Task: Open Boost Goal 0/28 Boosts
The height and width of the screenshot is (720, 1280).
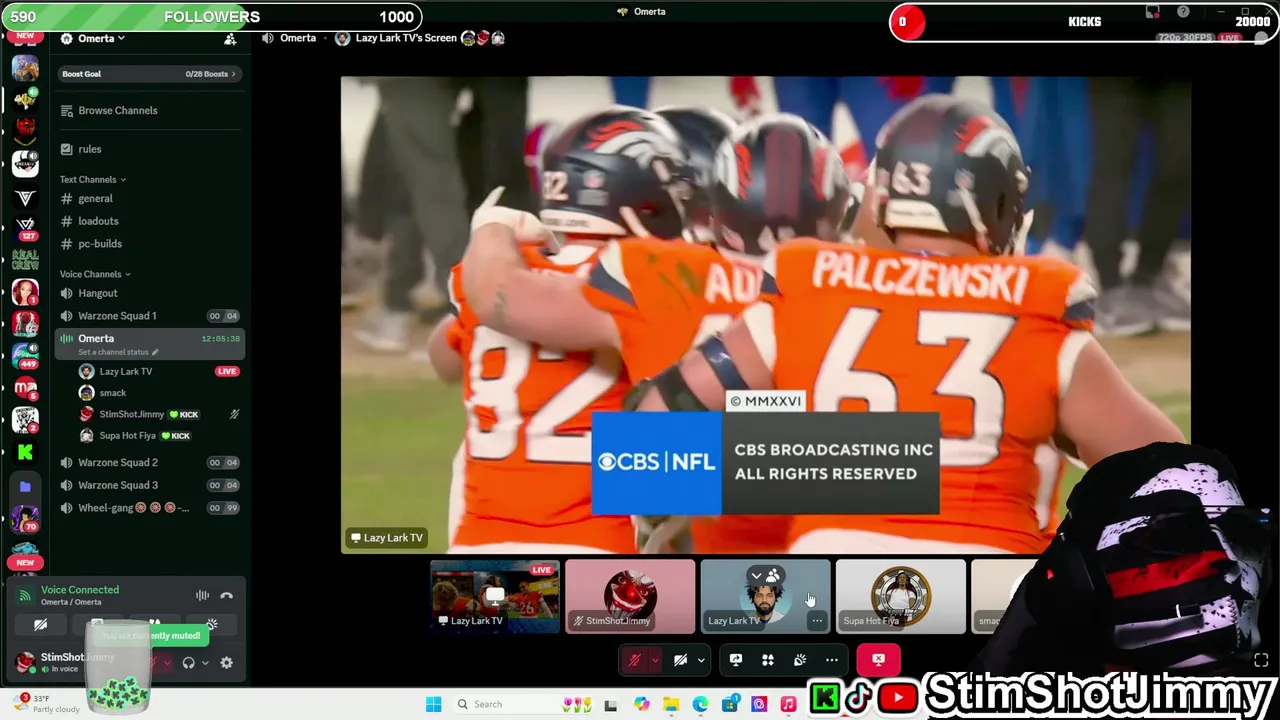Action: point(149,74)
